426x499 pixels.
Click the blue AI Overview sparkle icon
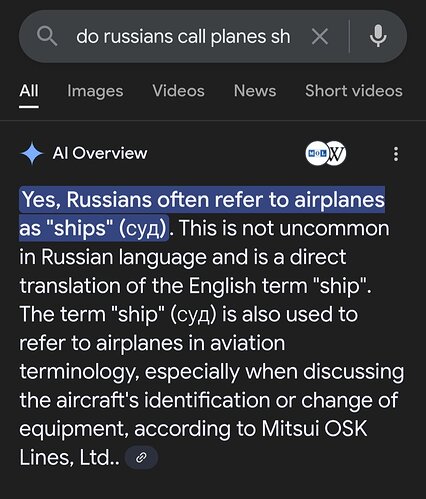[x=32, y=153]
